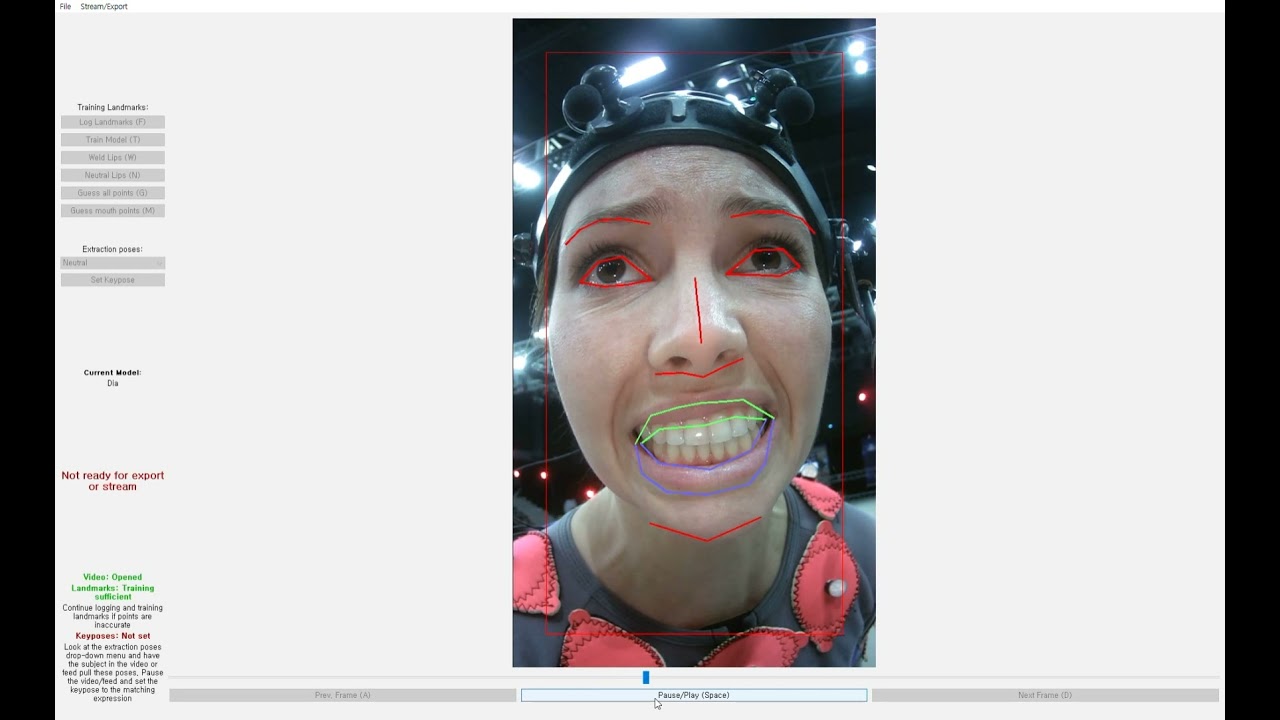
Task: Click Guess all points (G) button
Action: tap(113, 193)
